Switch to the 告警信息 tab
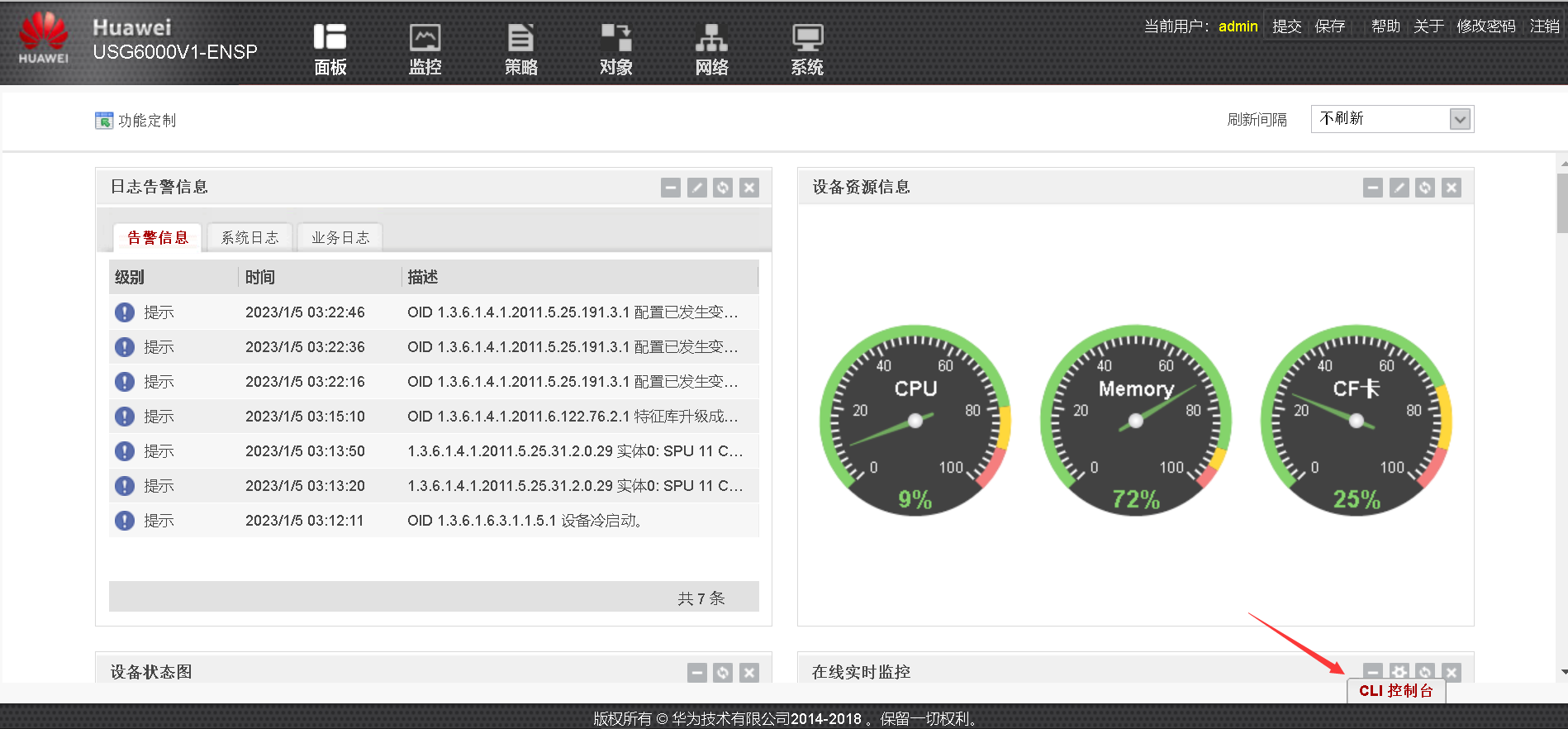1568x729 pixels. (158, 238)
